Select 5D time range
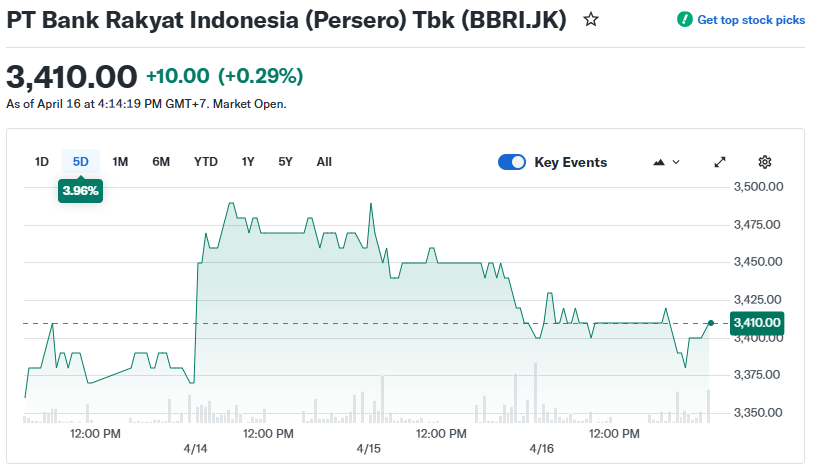 coord(81,162)
